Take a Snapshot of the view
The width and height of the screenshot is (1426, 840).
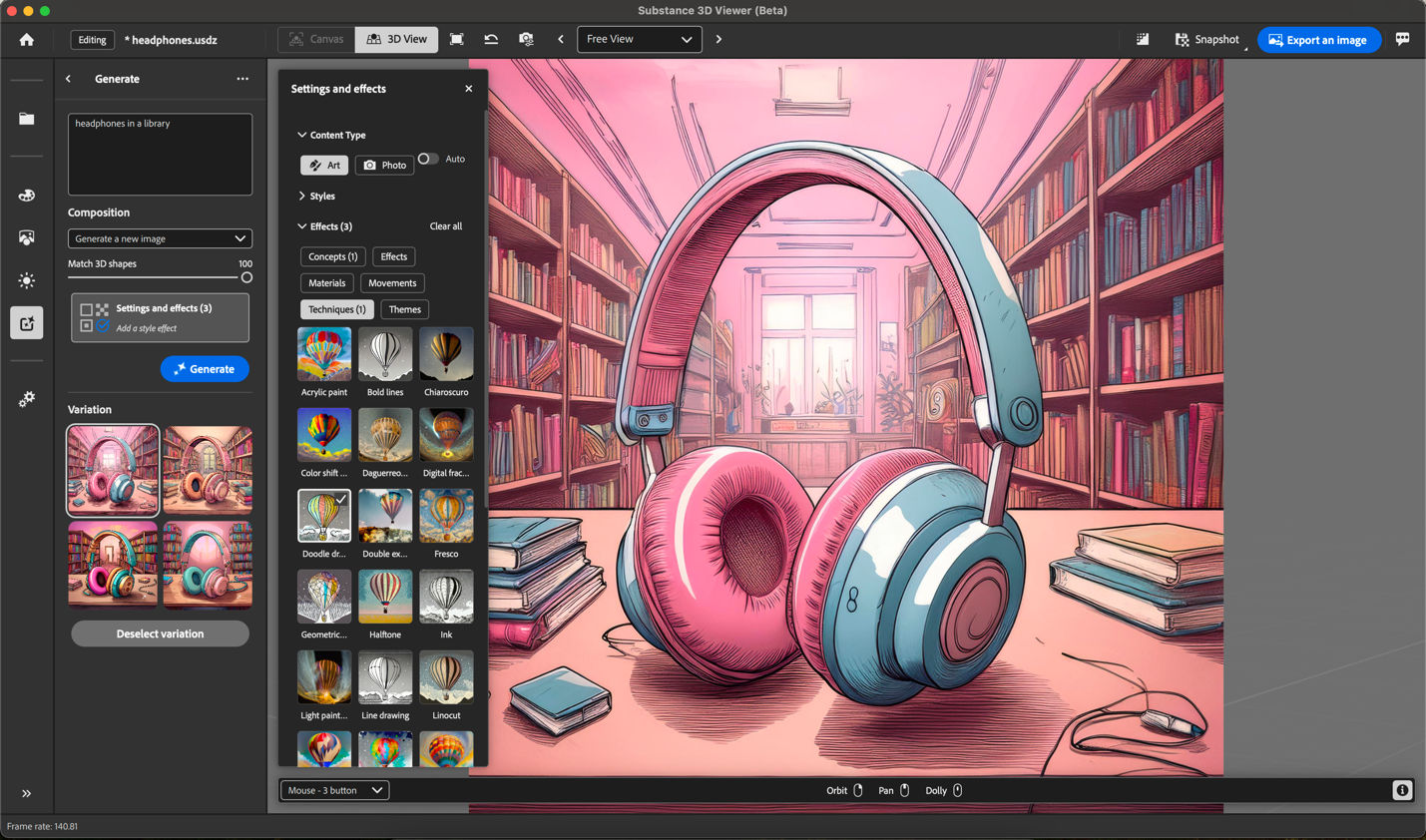1206,39
